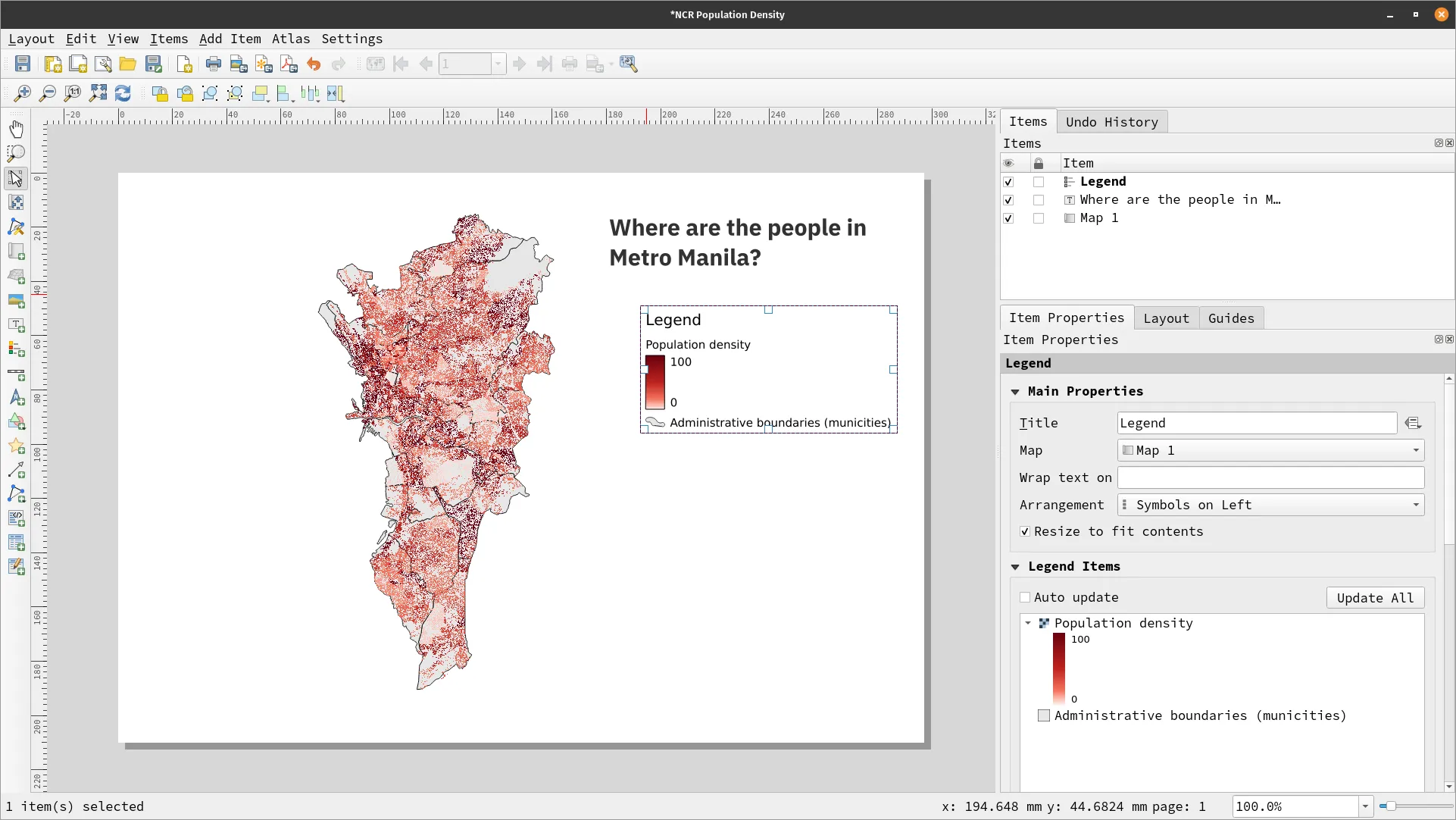Toggle visibility of Legend layer
This screenshot has width=1456, height=820.
pos(1010,181)
